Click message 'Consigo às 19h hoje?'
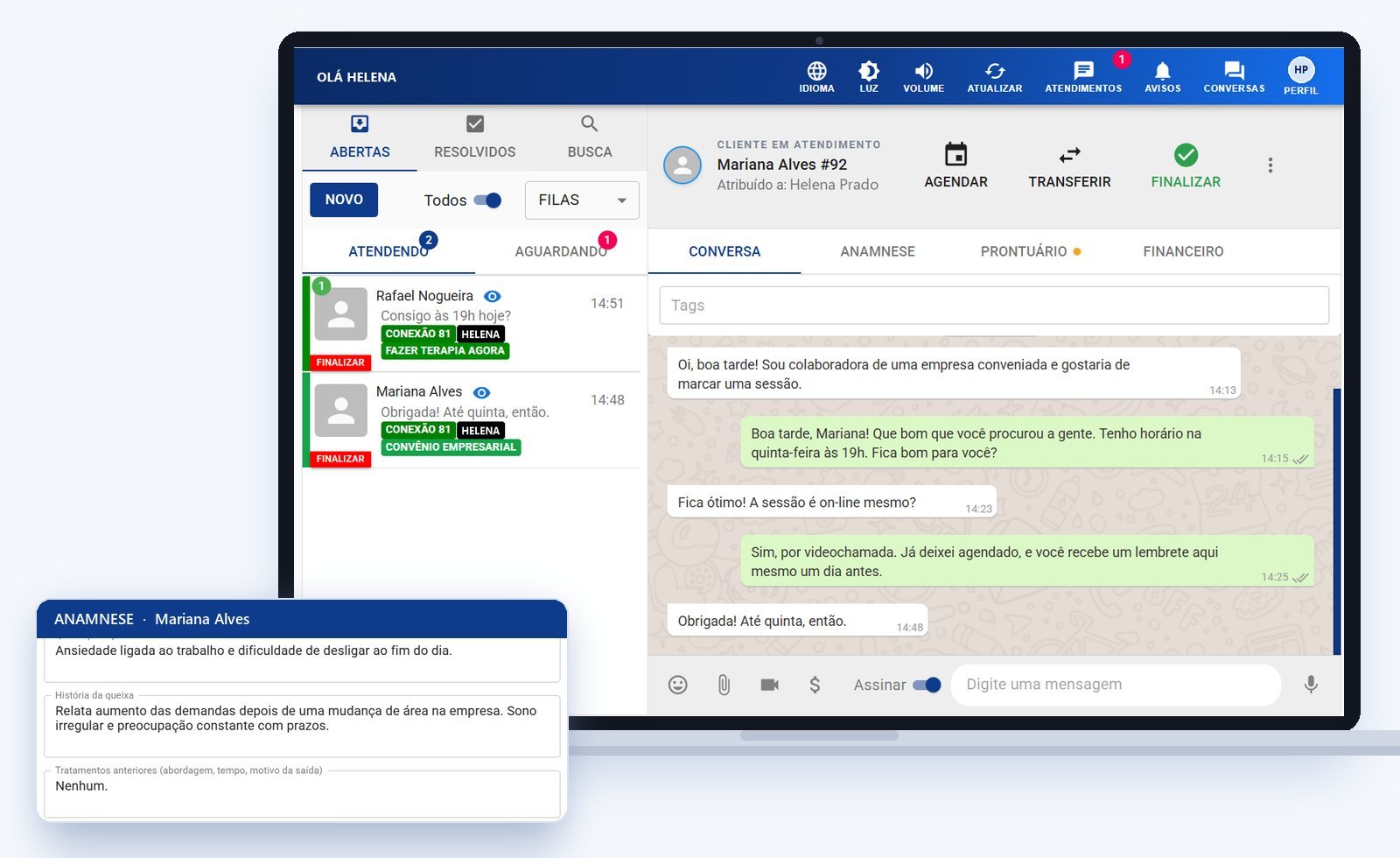This screenshot has height=858, width=1400. pos(445,315)
